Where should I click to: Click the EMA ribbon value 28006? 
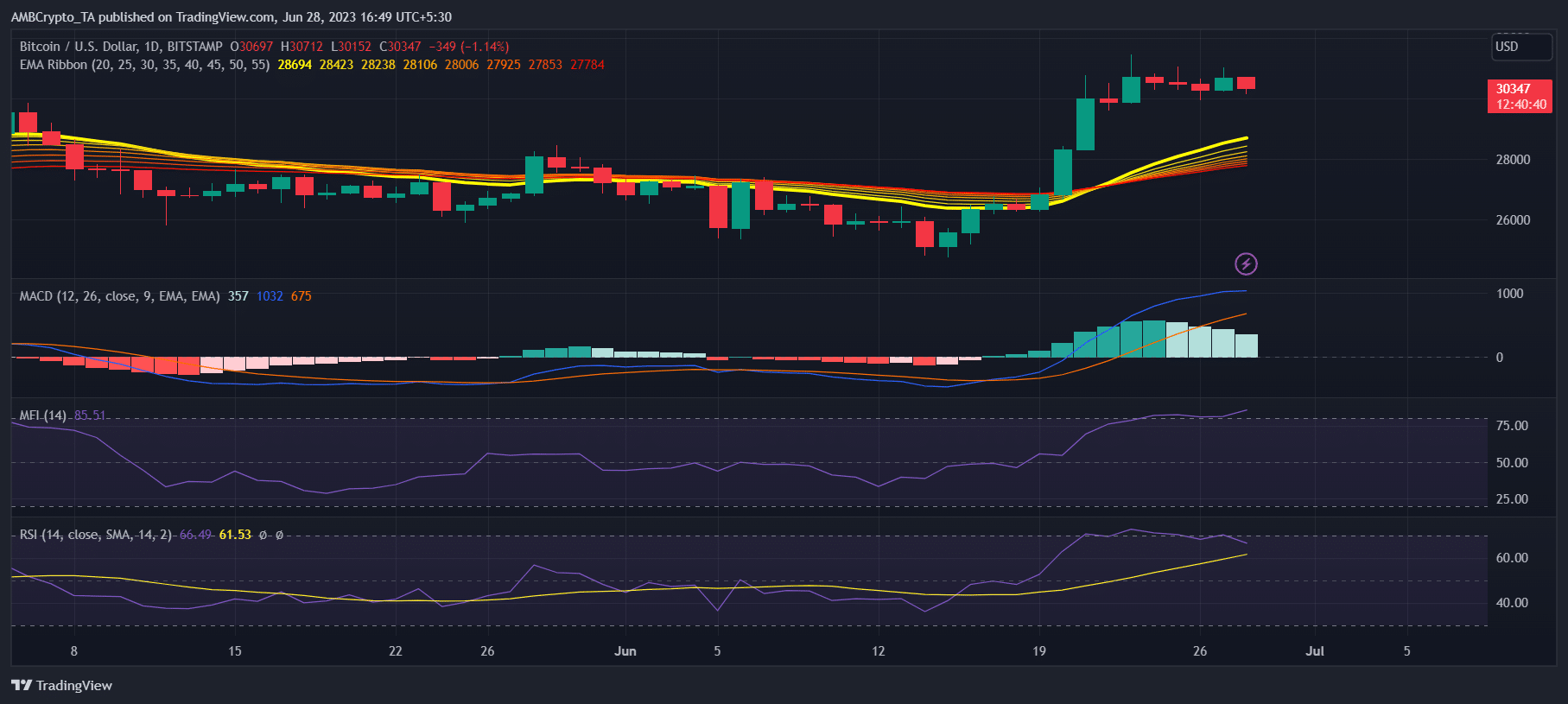461,65
